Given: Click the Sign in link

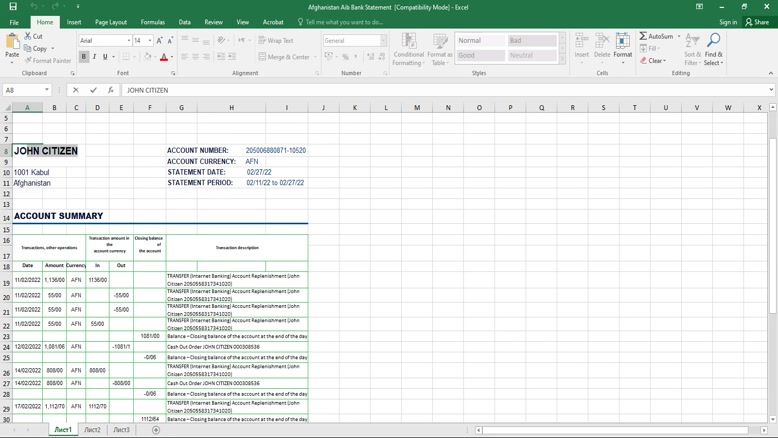Looking at the screenshot, I should point(728,22).
